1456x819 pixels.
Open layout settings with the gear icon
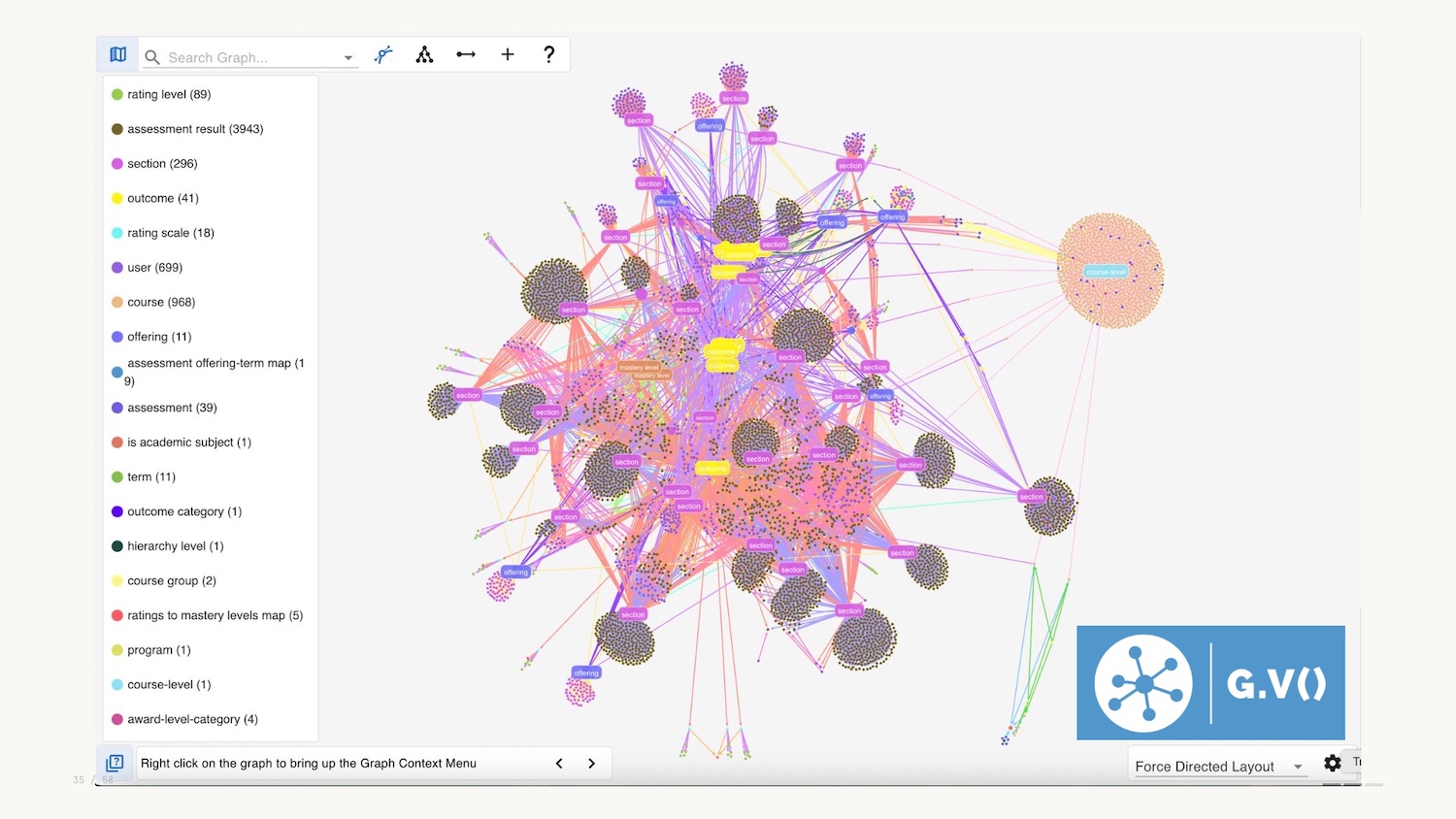(1332, 764)
